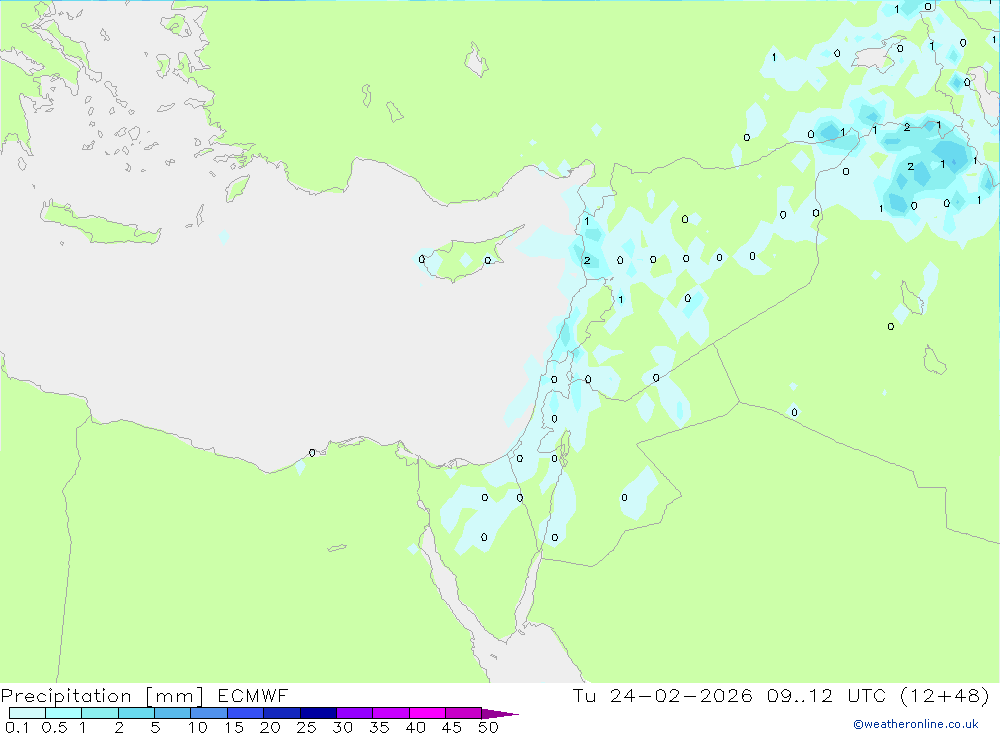This screenshot has width=1000, height=733.
Task: Select the 1–2 mm legend color swatch
Action: point(99,713)
